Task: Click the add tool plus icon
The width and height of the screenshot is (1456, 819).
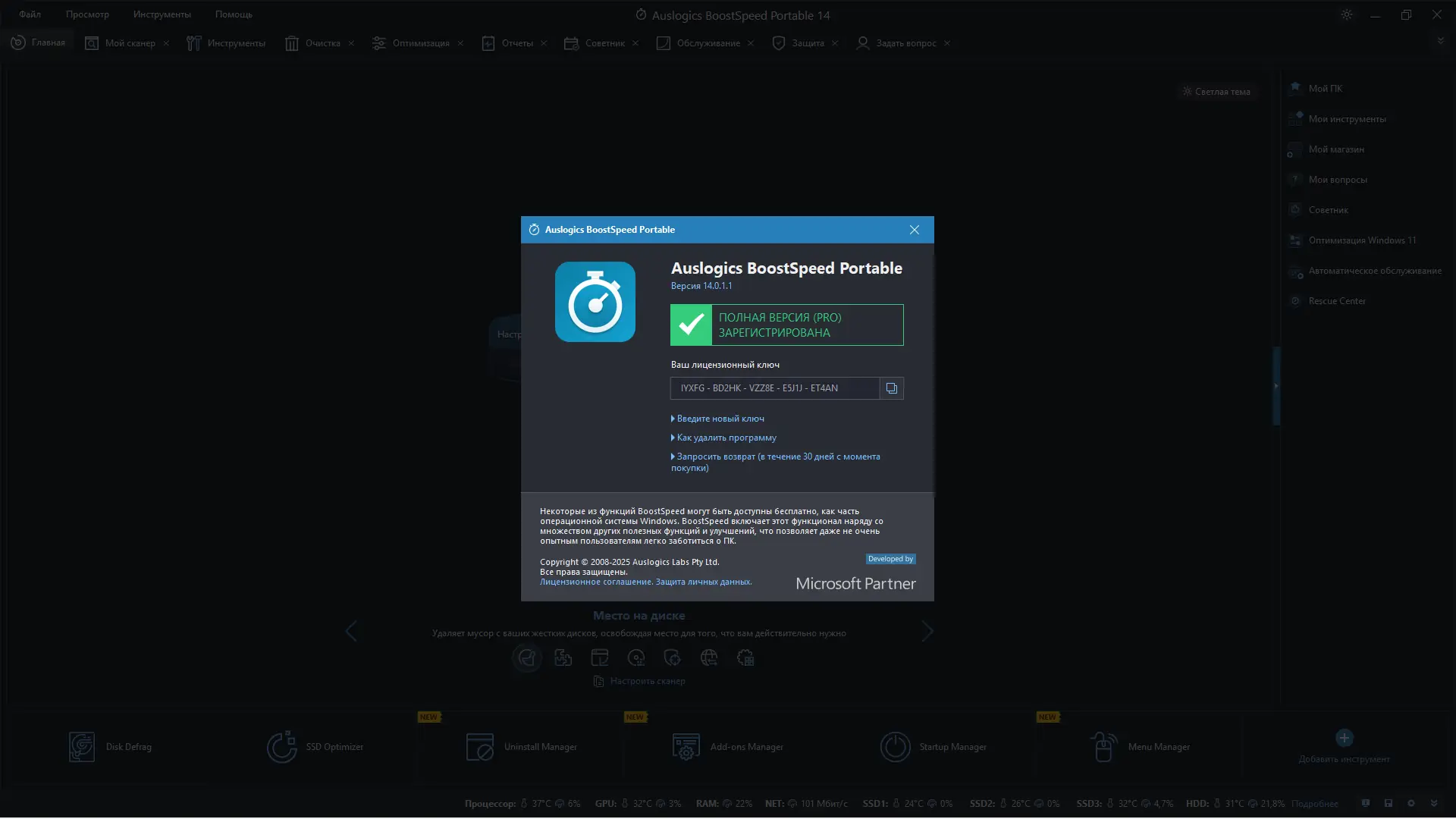Action: (x=1344, y=738)
